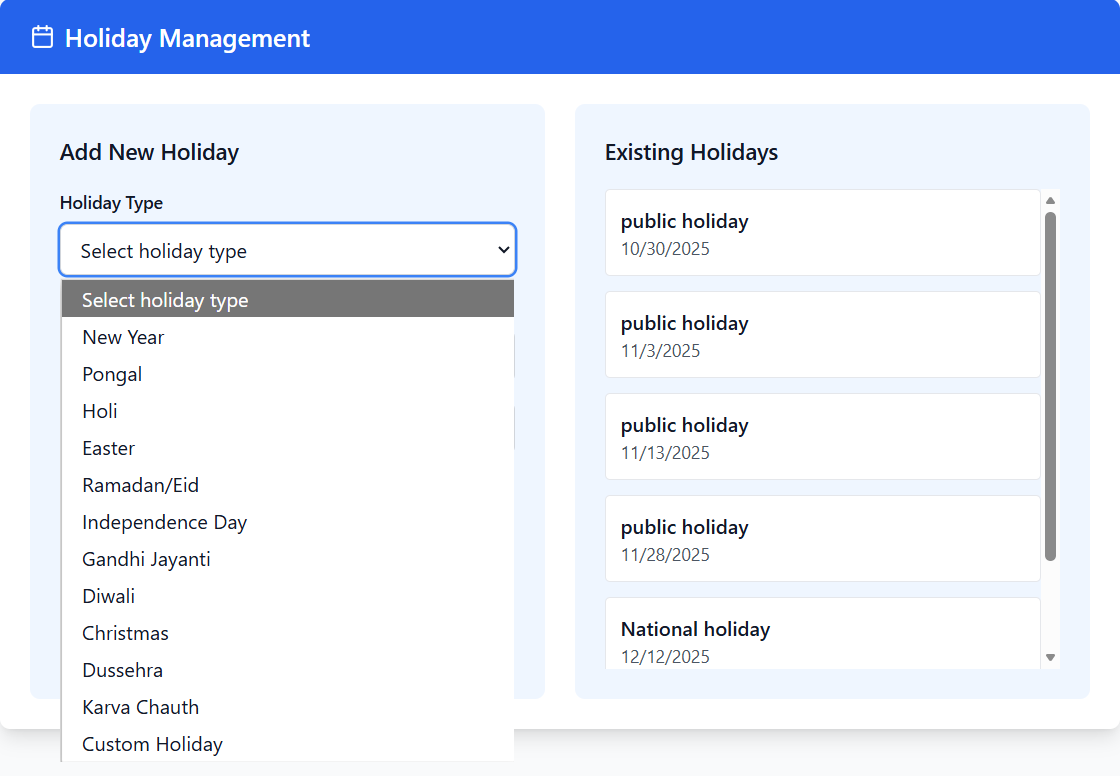The image size is (1120, 776).
Task: Choose Gandhi Jayanti from the list
Action: [x=287, y=559]
